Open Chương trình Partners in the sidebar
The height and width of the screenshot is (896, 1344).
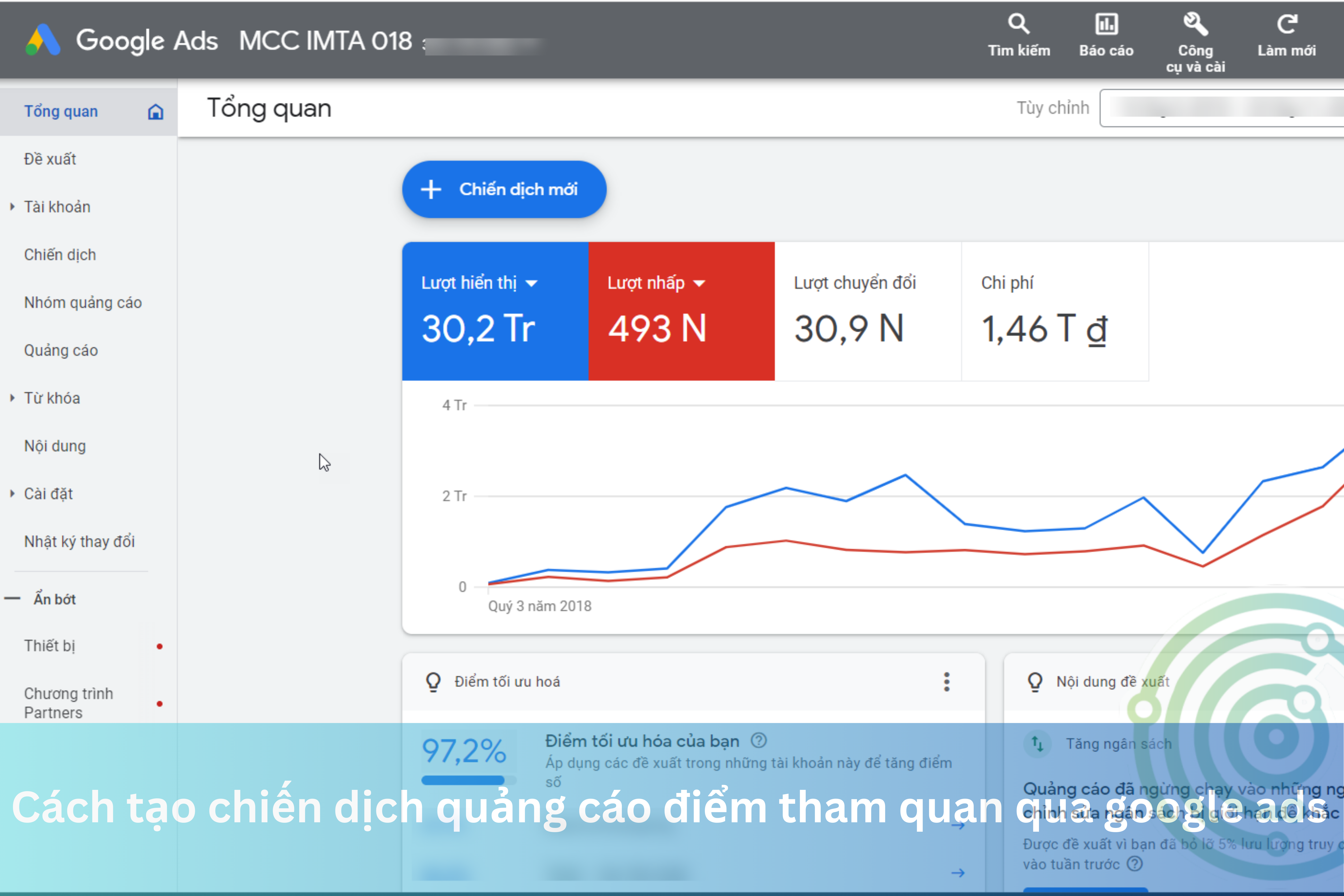(x=69, y=703)
